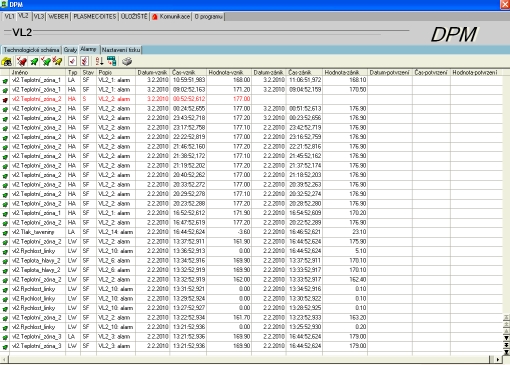The height and width of the screenshot is (365, 510).
Task: Open the Komunikace tab
Action: tap(171, 16)
